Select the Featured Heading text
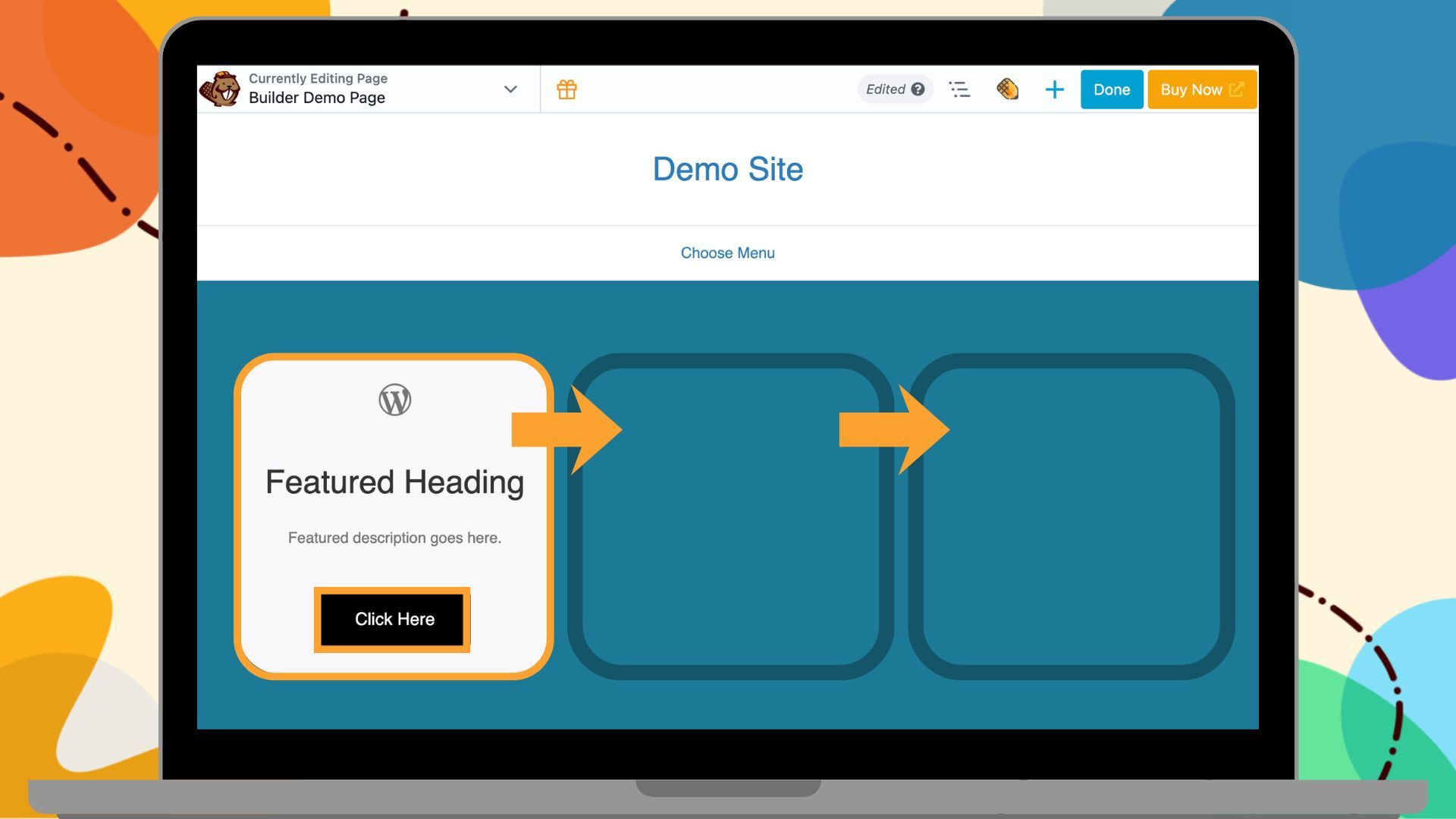Viewport: 1456px width, 819px height. 394,482
